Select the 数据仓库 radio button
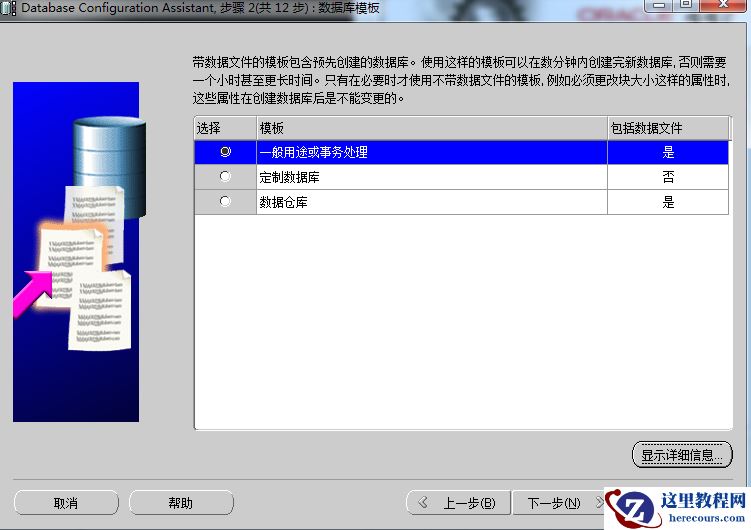Image resolution: width=751 pixels, height=530 pixels. point(225,202)
